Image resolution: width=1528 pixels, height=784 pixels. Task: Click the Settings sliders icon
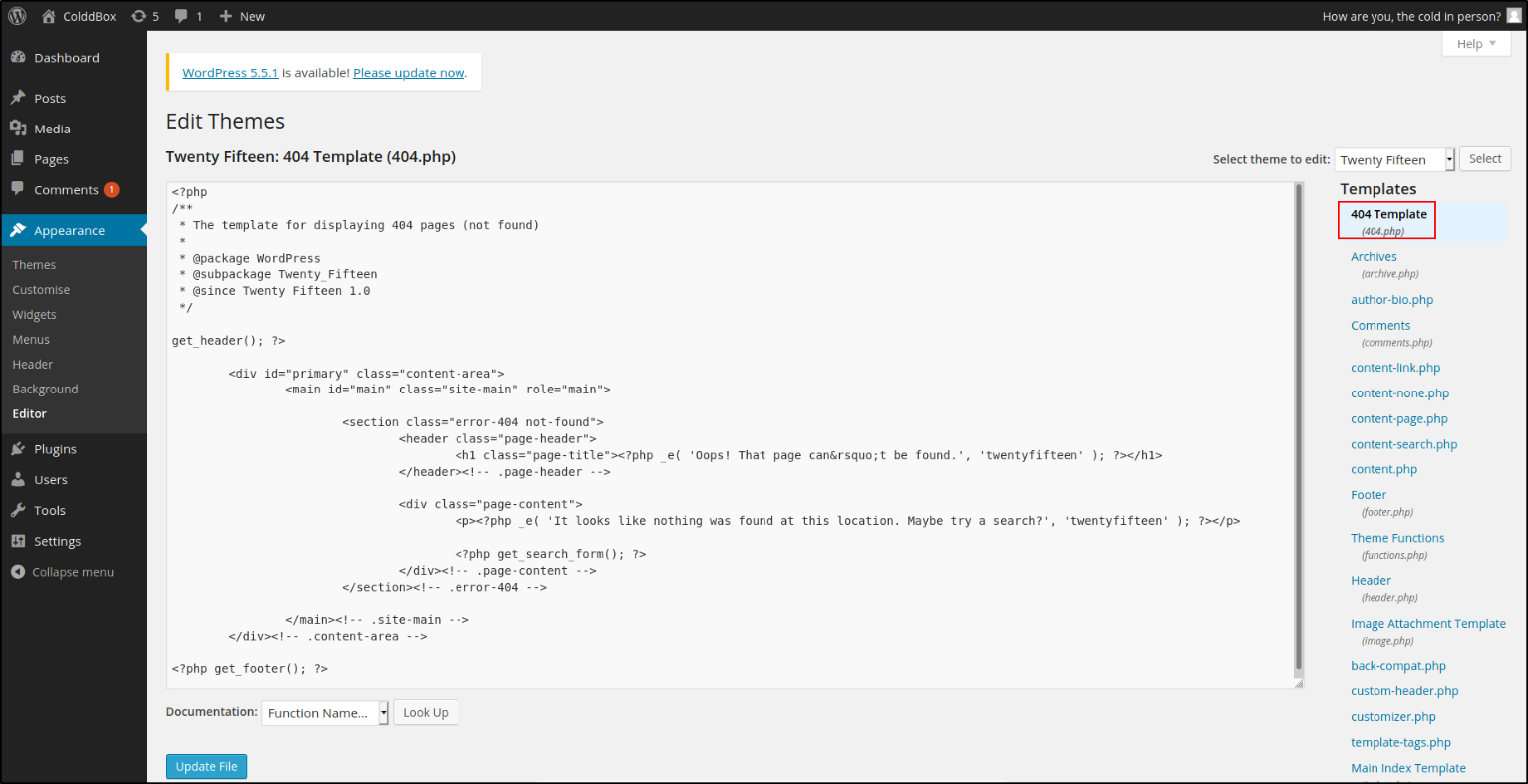click(x=18, y=541)
